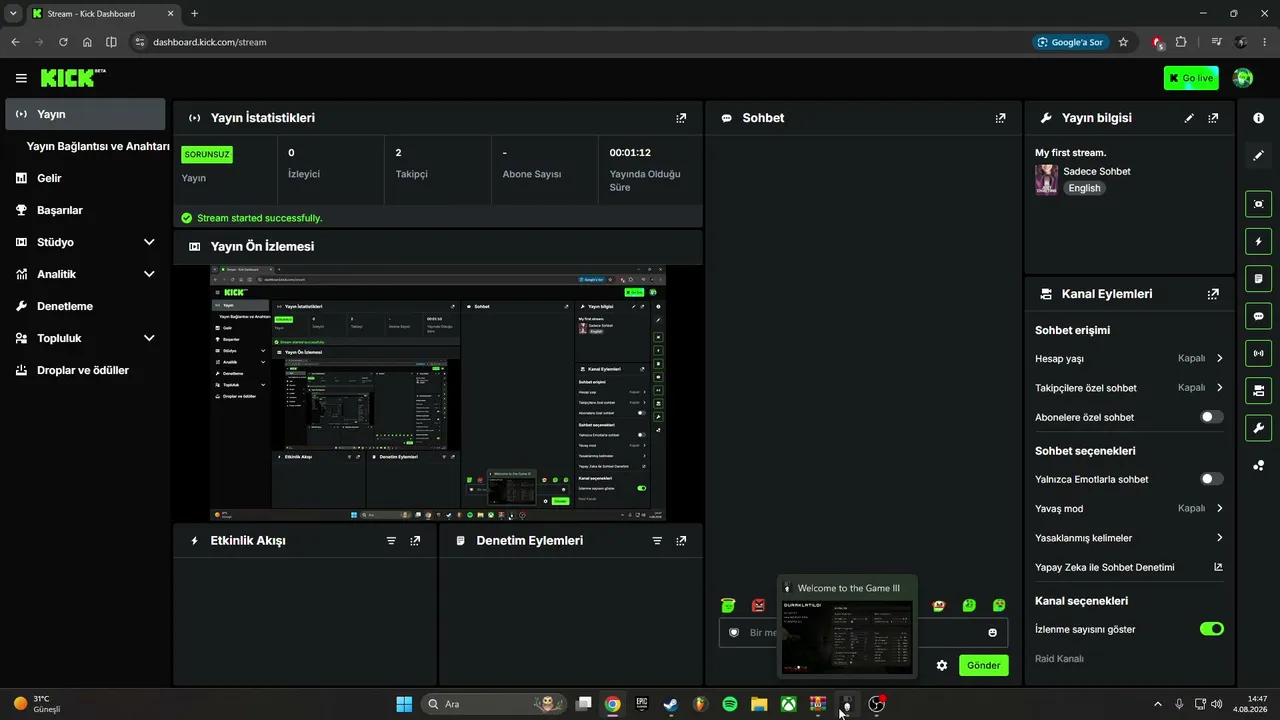Screen dimensions: 1280x720
Task: Edit stream info with Yayın bilgisi pencil
Action: coord(1189,118)
